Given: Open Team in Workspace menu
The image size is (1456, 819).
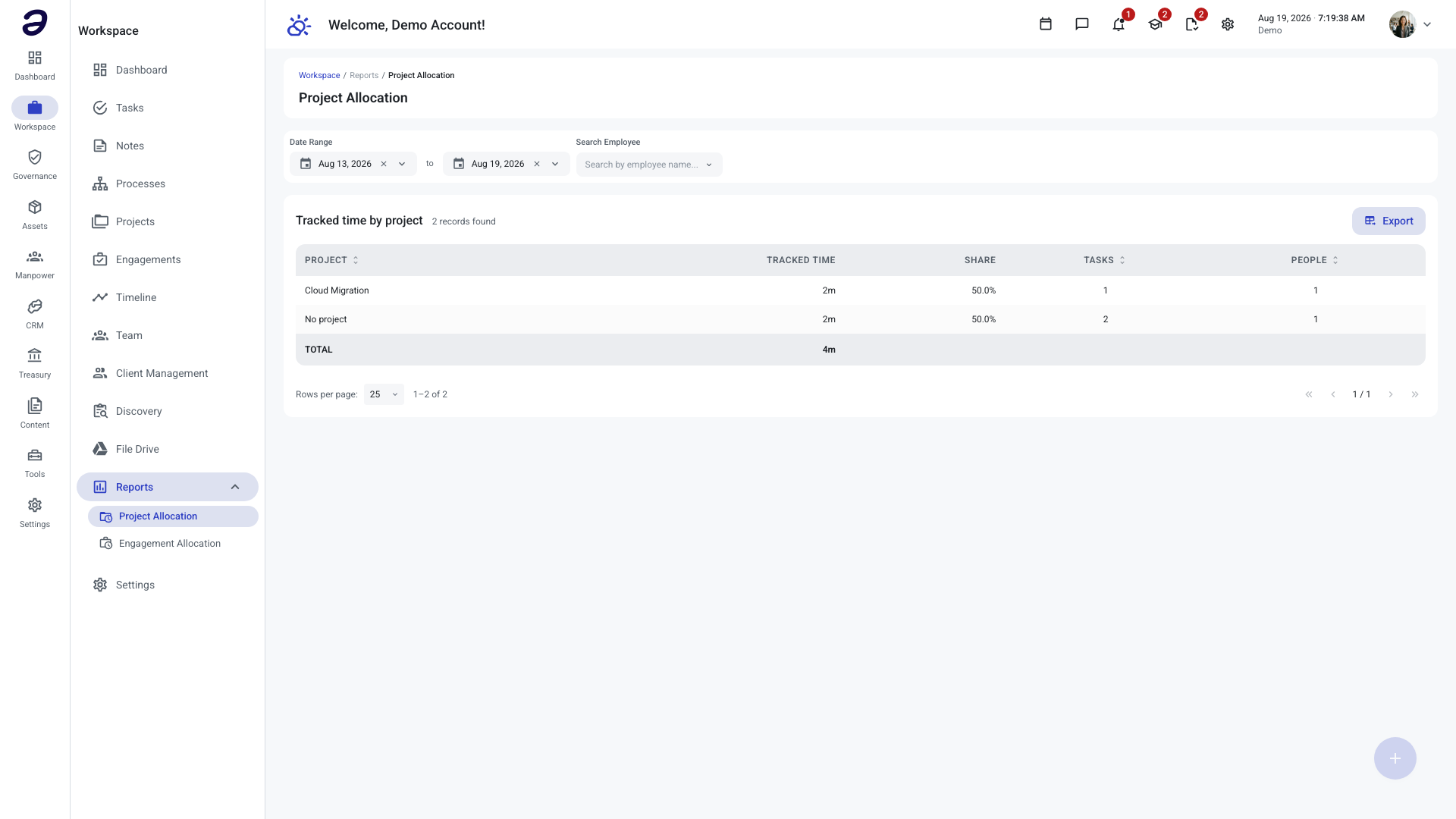Looking at the screenshot, I should (168, 335).
